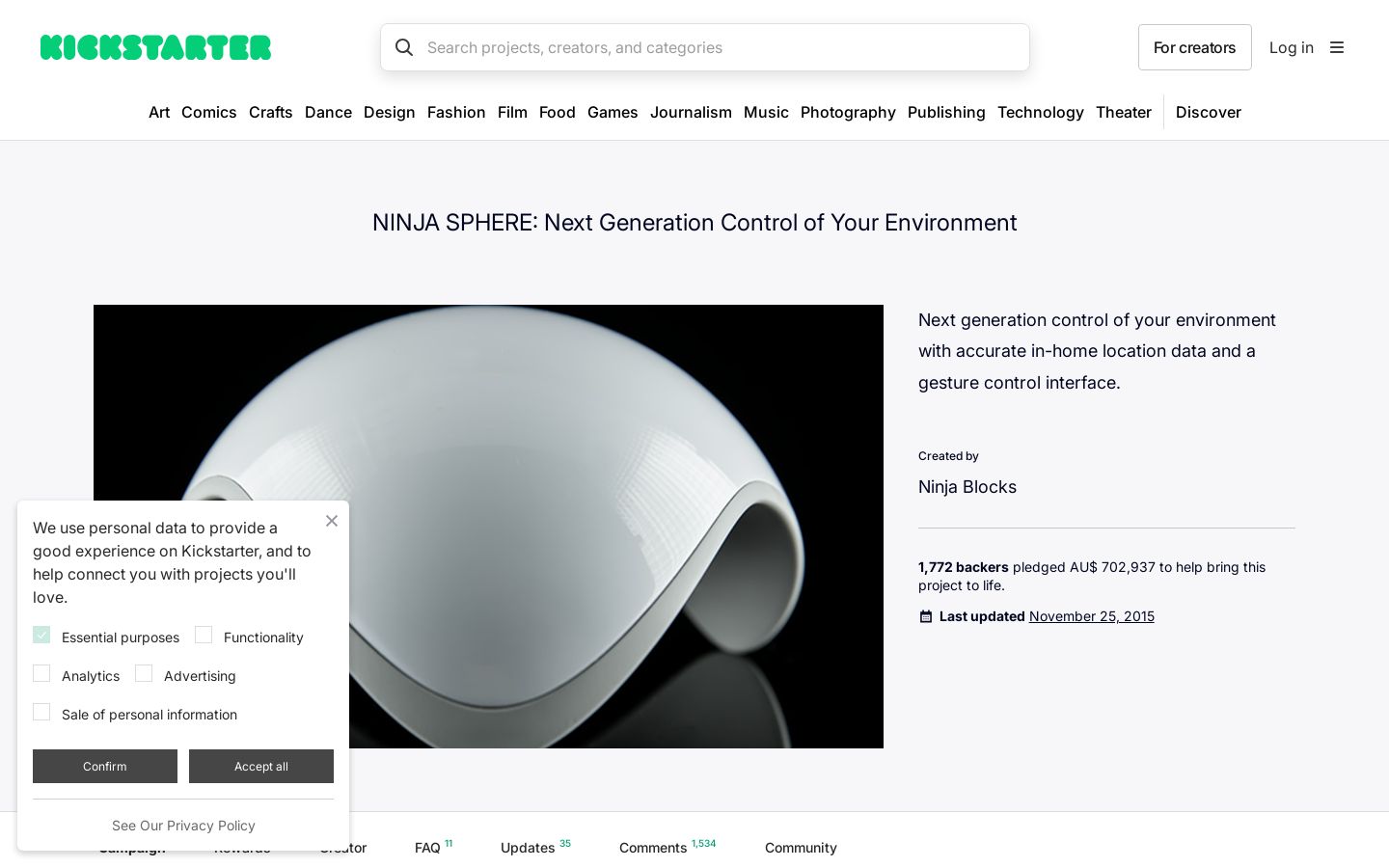Open the hamburger menu icon

1337,47
